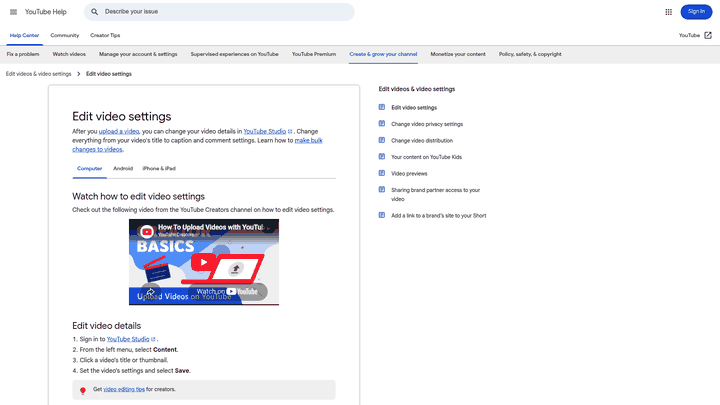Select Watch videos menu item
Viewport: 720px width, 405px height.
click(x=69, y=54)
